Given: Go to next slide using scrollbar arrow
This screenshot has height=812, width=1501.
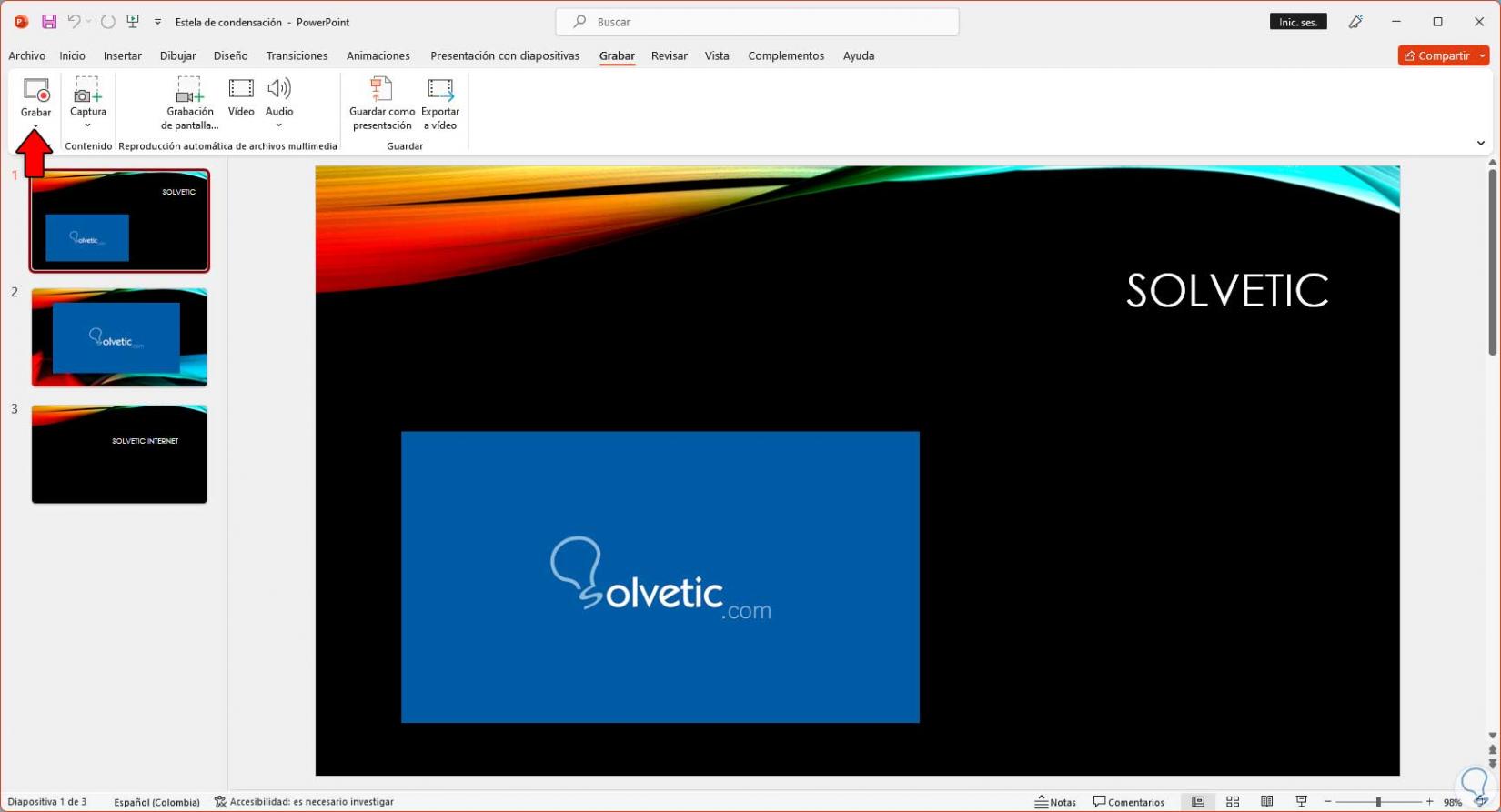Looking at the screenshot, I should point(1493,764).
